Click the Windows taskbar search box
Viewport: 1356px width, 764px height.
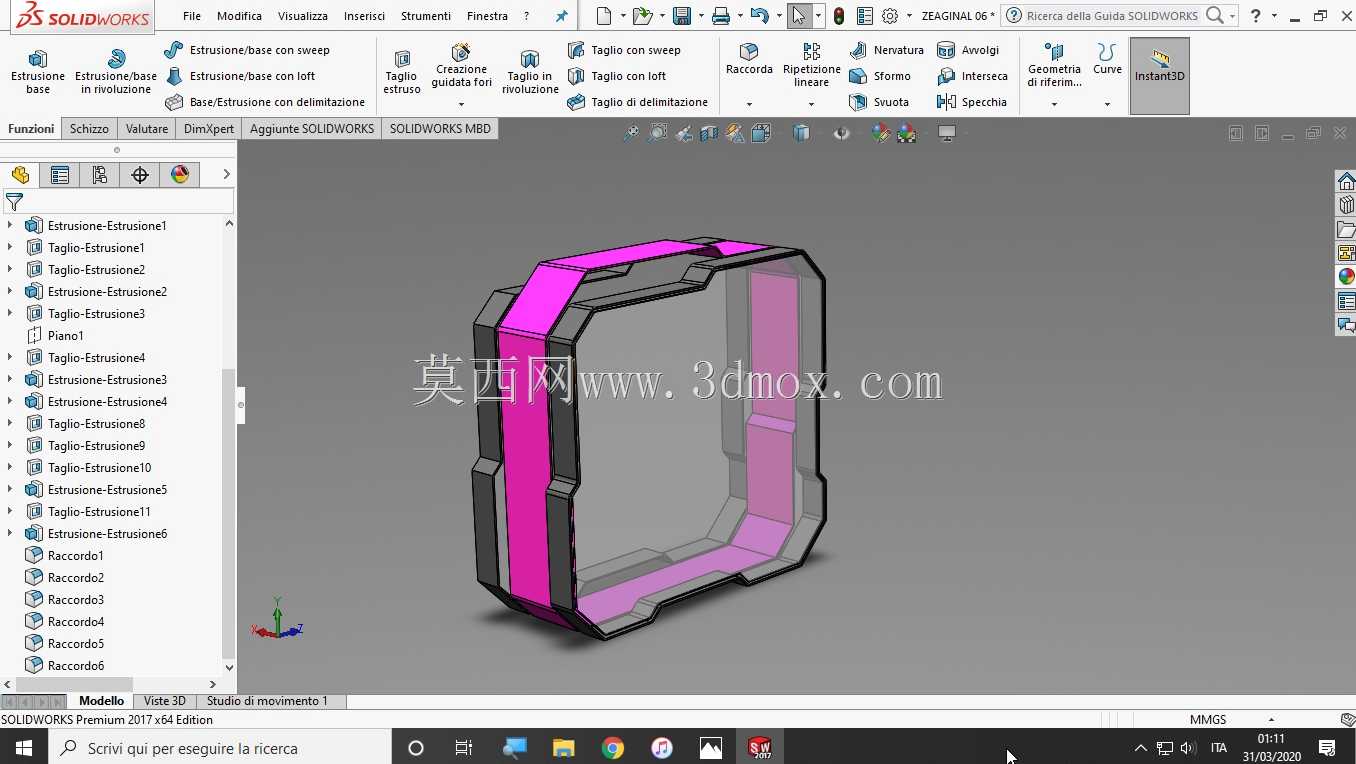tap(220, 748)
